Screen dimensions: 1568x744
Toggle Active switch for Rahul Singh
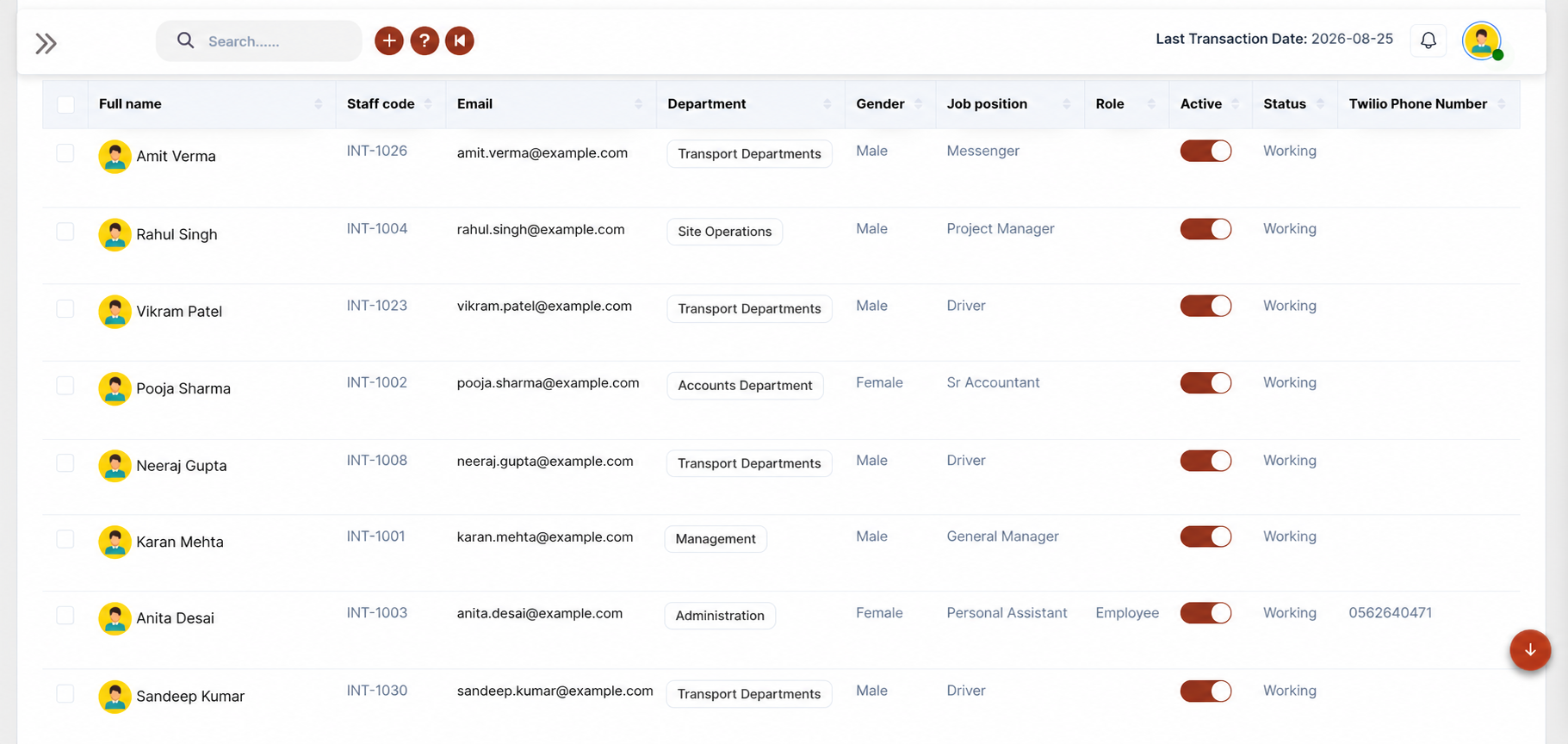point(1205,229)
